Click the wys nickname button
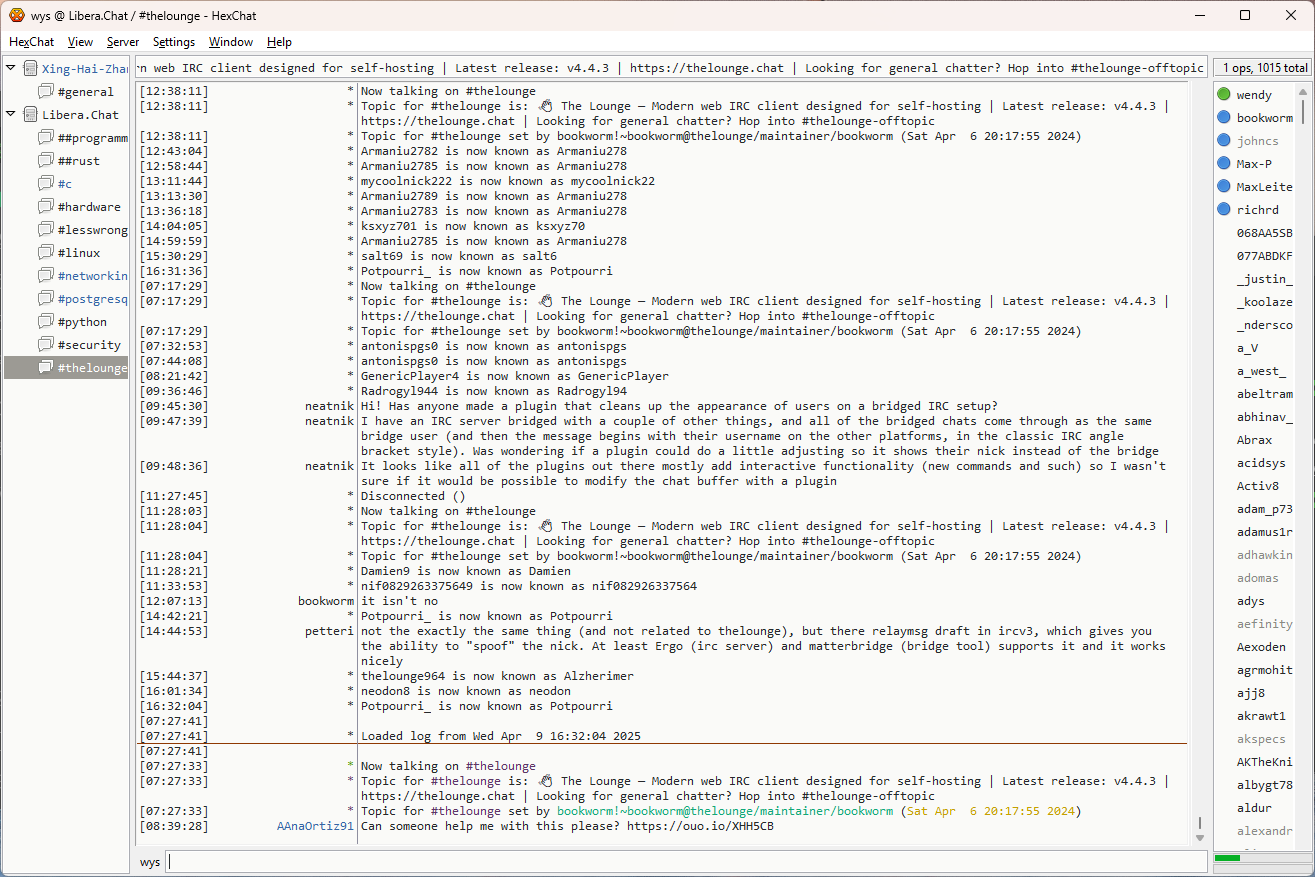 click(150, 862)
